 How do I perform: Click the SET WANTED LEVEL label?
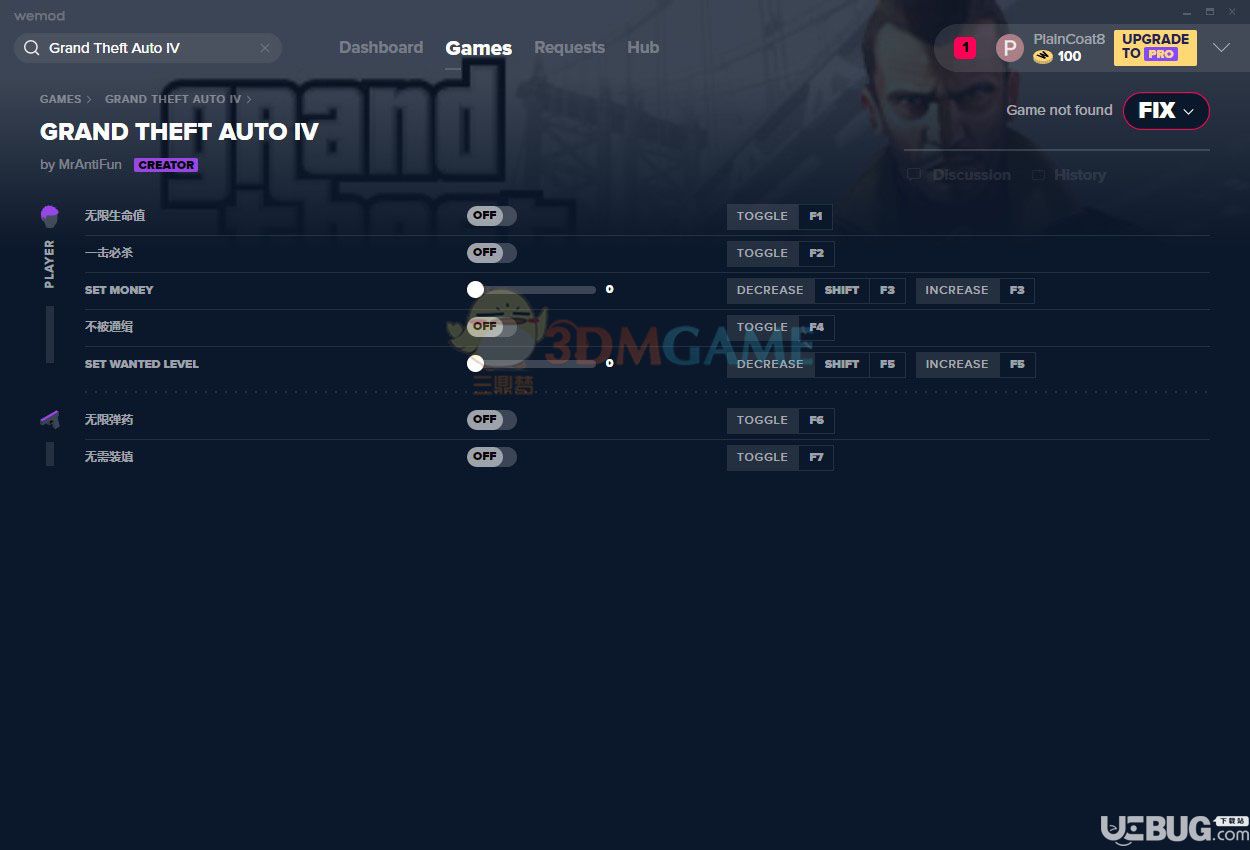[x=142, y=364]
